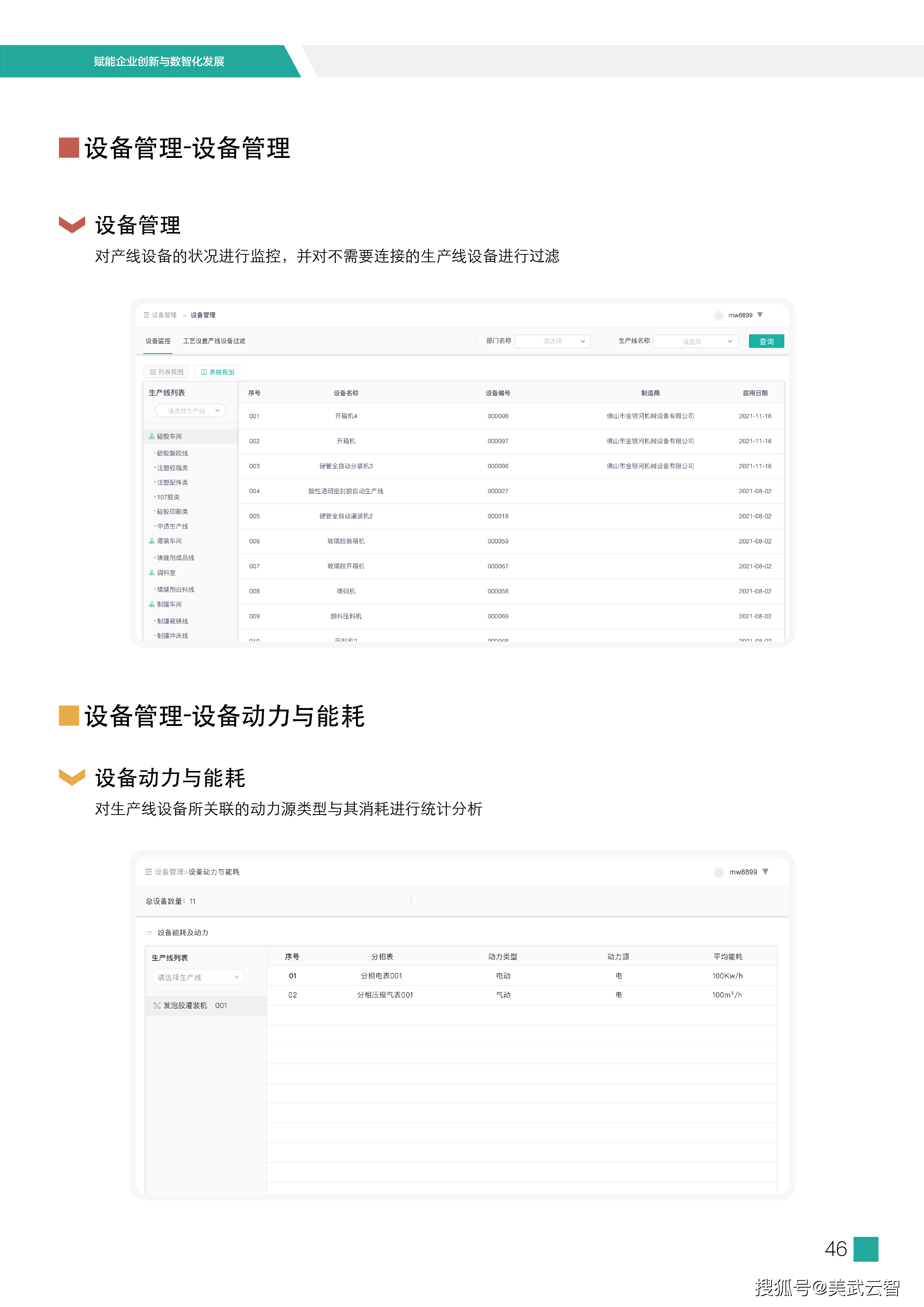Open 生产线名称 dropdown next to 查询 button

[695, 342]
